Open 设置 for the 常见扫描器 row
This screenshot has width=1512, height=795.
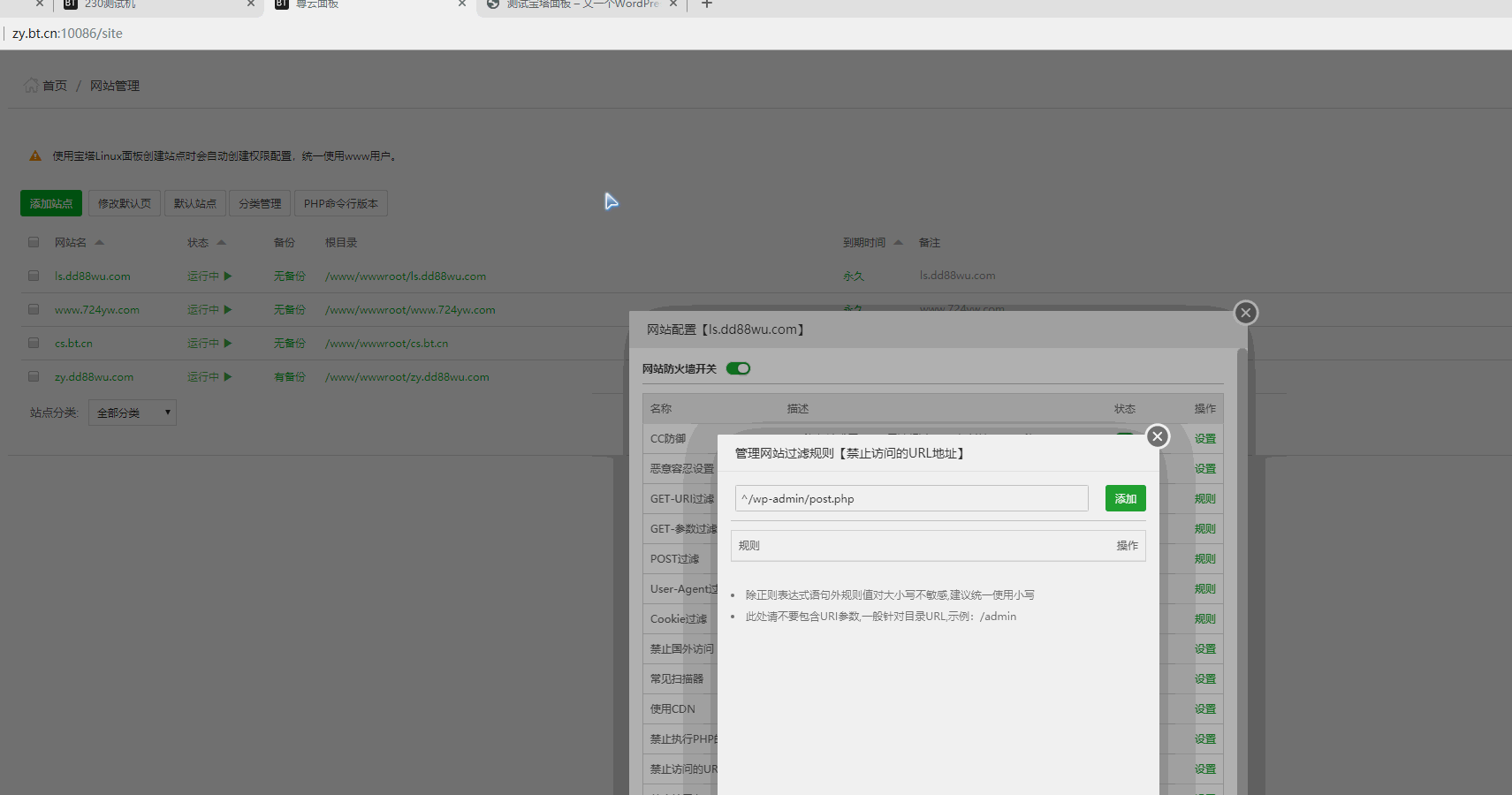(x=1205, y=679)
